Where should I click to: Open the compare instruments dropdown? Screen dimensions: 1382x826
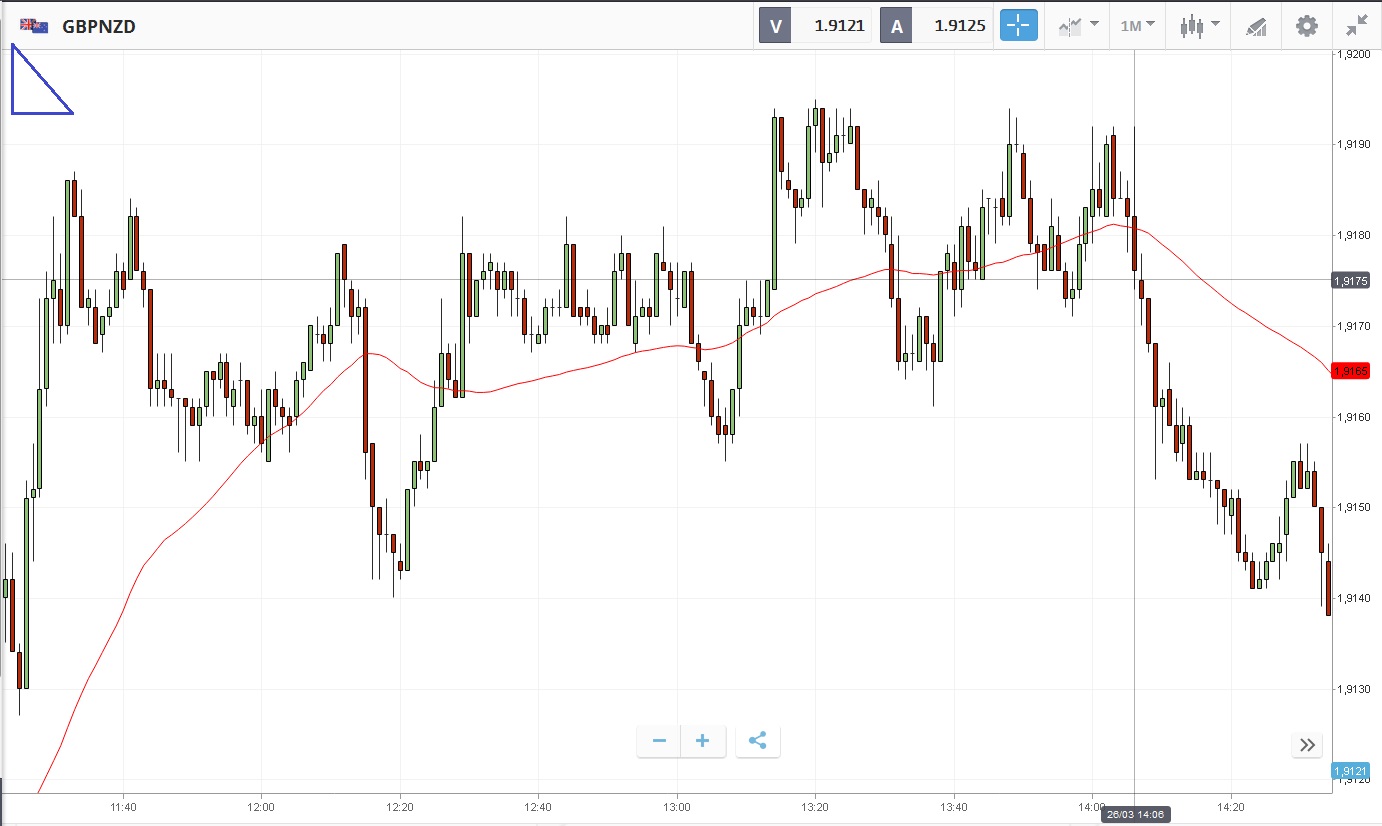coord(1079,26)
